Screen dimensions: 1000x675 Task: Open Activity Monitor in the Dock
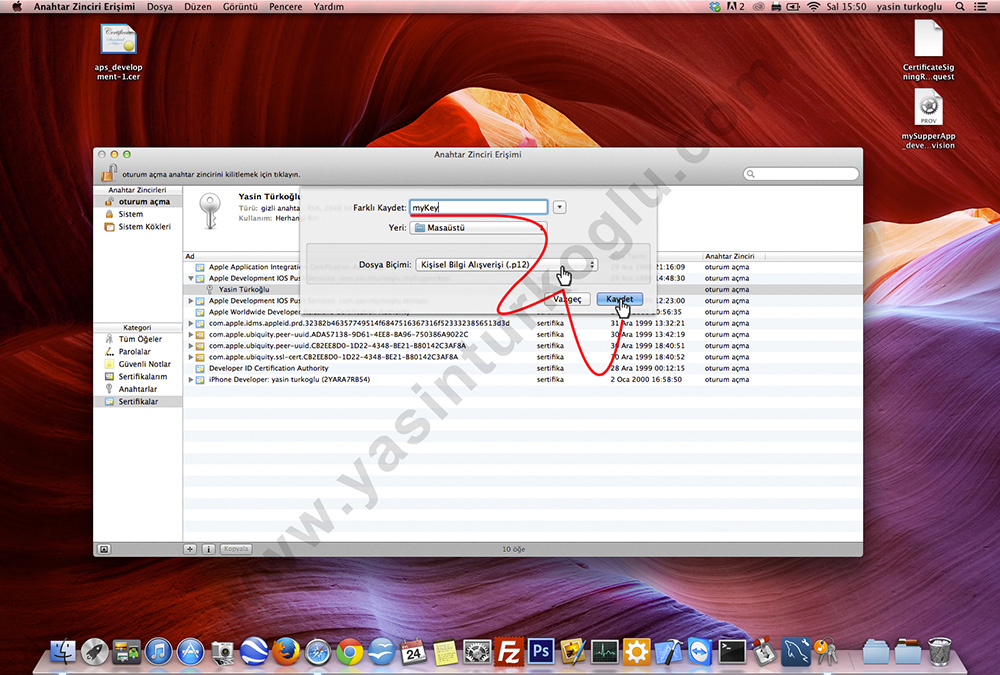[x=605, y=651]
